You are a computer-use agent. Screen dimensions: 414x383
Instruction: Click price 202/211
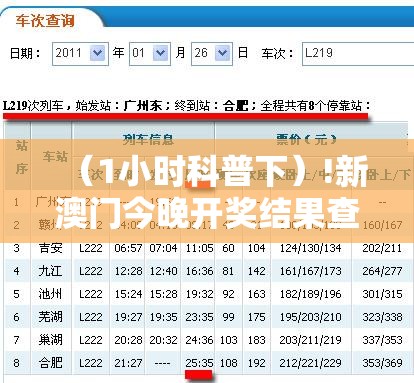coord(382,248)
